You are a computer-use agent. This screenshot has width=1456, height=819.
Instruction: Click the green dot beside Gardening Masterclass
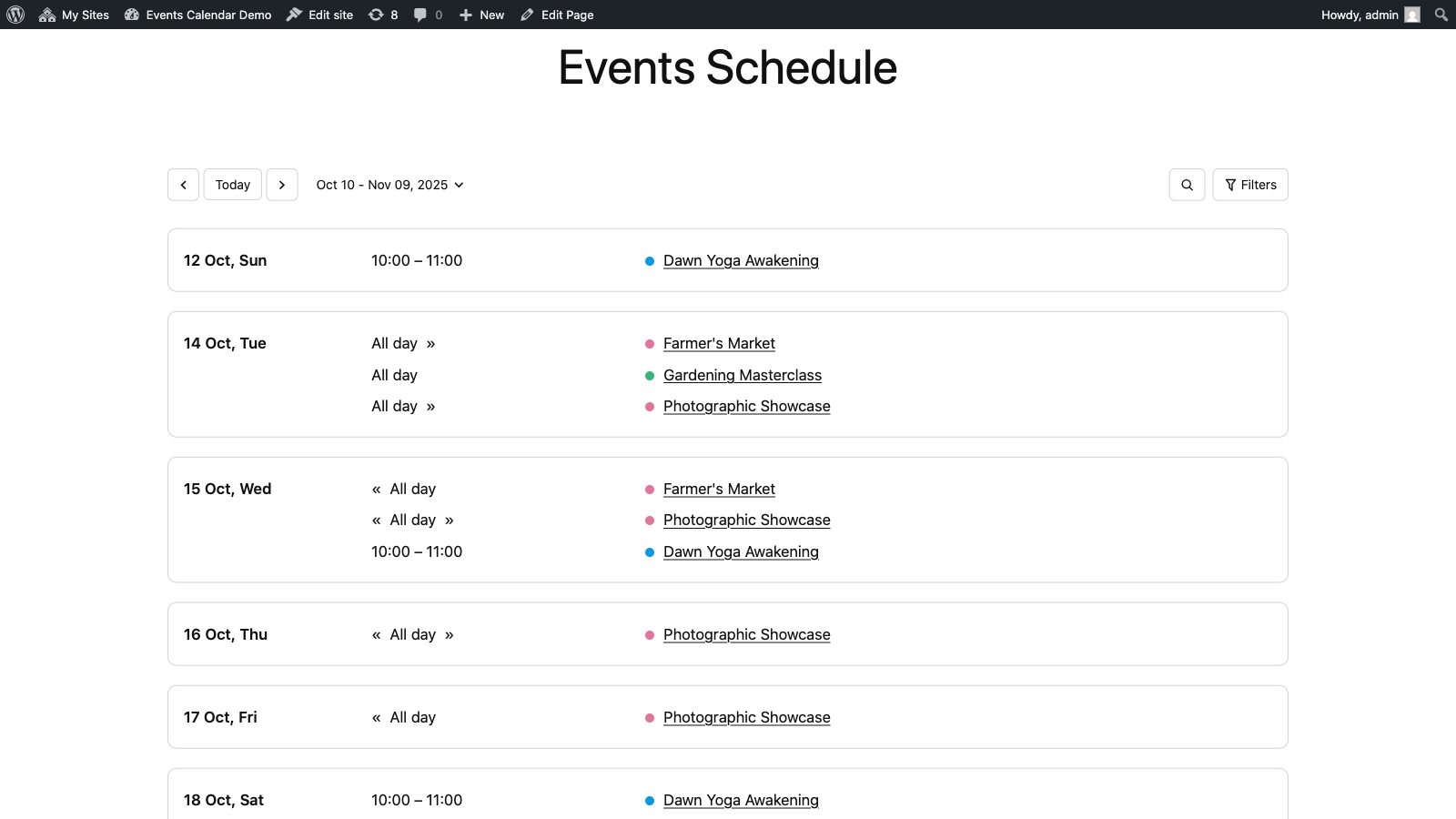(x=650, y=376)
